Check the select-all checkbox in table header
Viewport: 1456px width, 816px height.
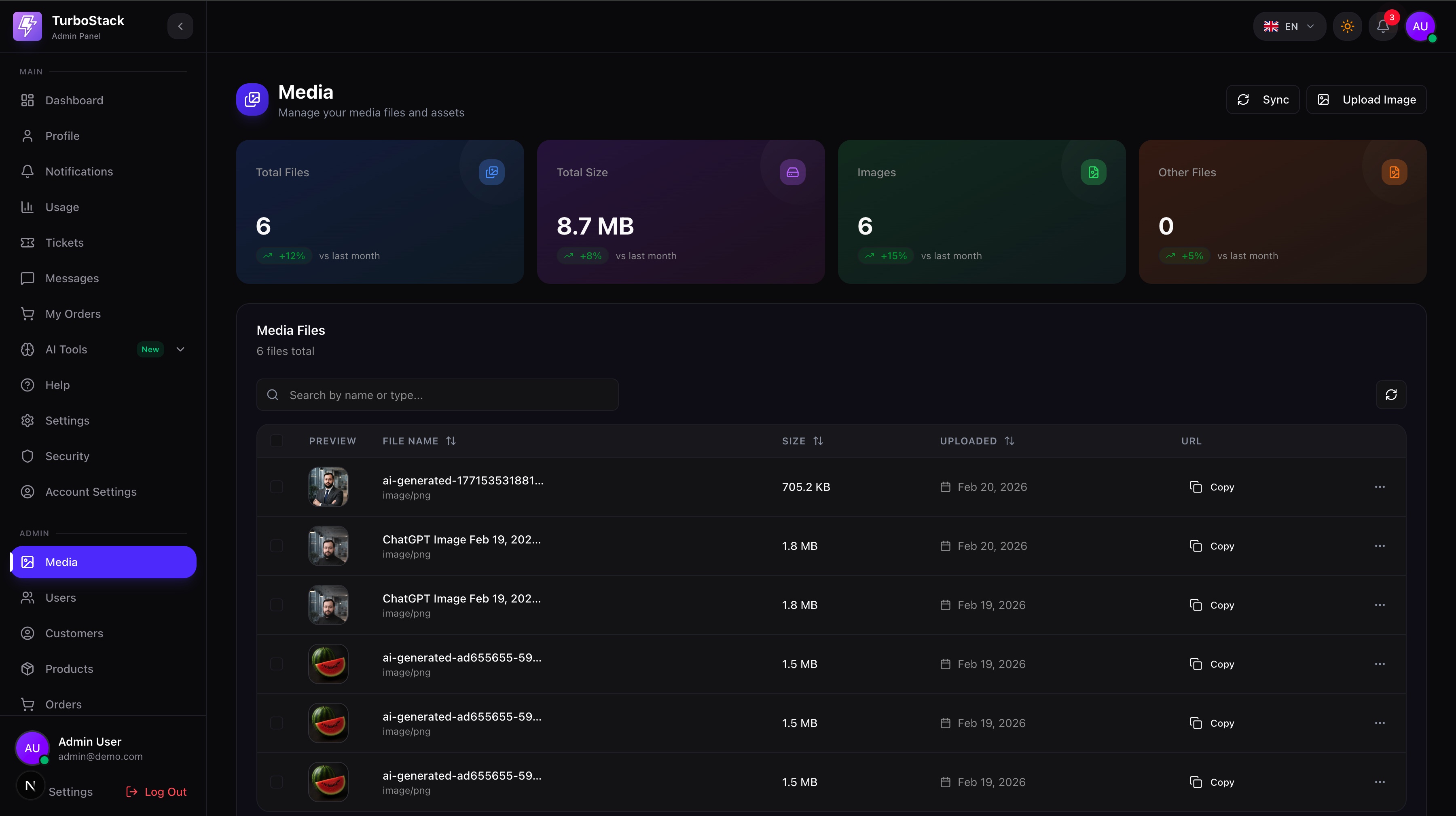coord(276,441)
